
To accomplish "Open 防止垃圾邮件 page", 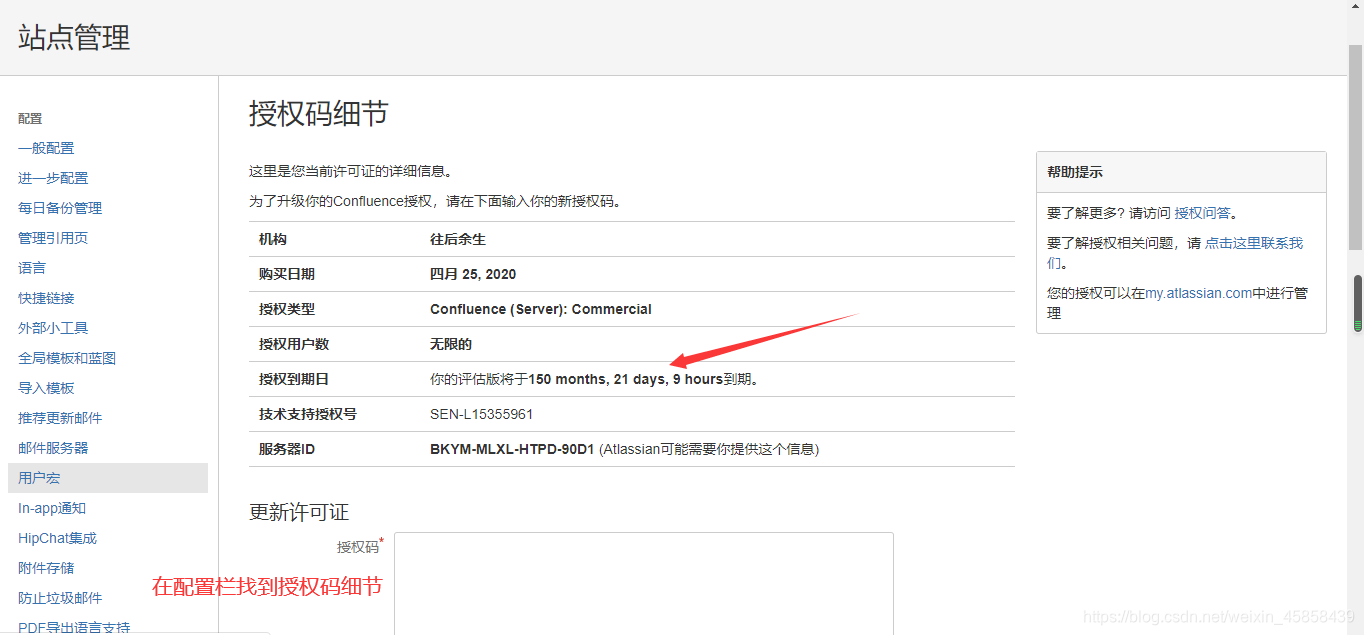I will click(x=60, y=598).
